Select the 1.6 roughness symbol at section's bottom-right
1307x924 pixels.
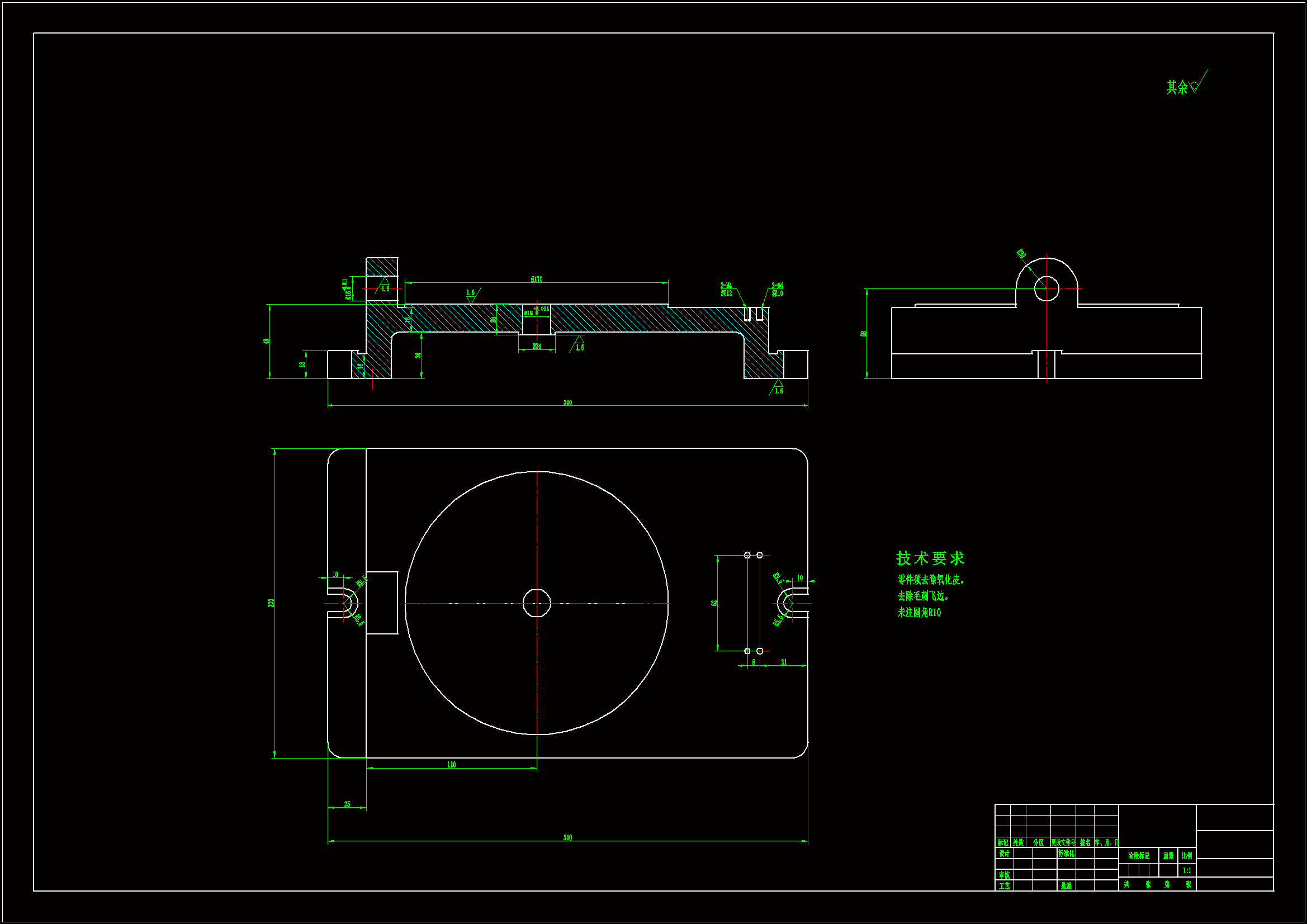pyautogui.click(x=778, y=389)
